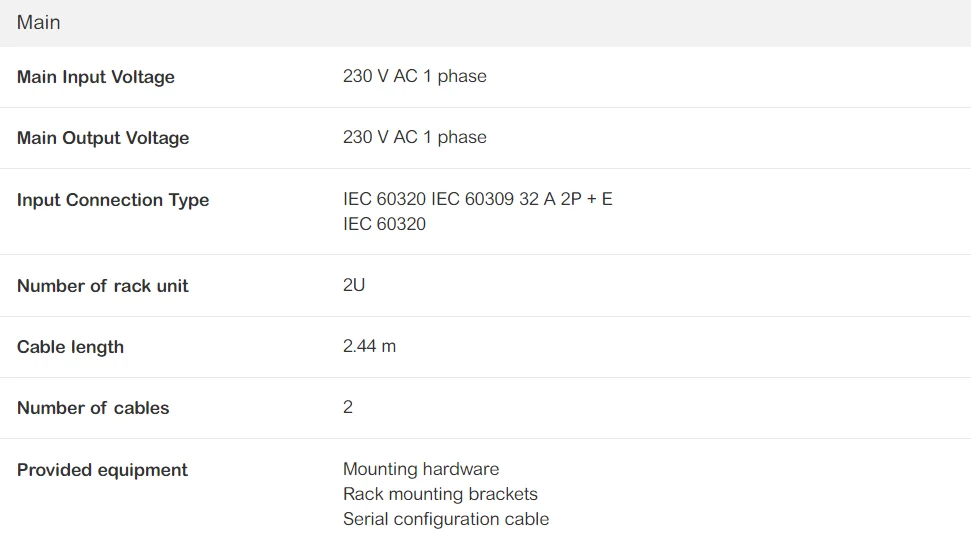Image resolution: width=971 pixels, height=543 pixels.
Task: Collapse the Main section header
Action: [x=39, y=22]
